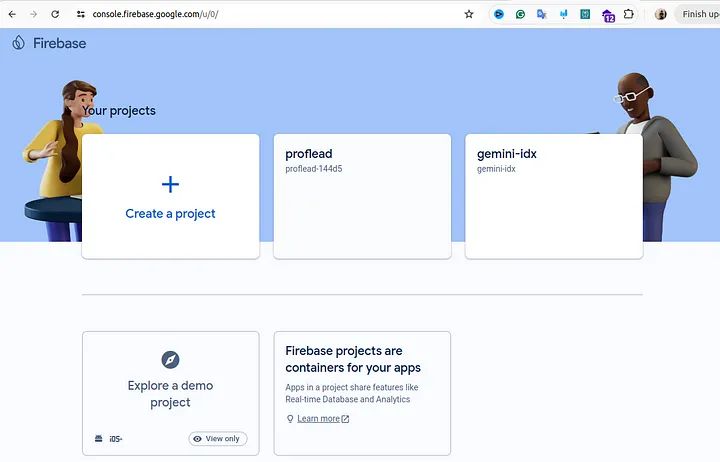This screenshot has width=720, height=462.
Task: Open the Chrome profile avatar
Action: [x=661, y=14]
